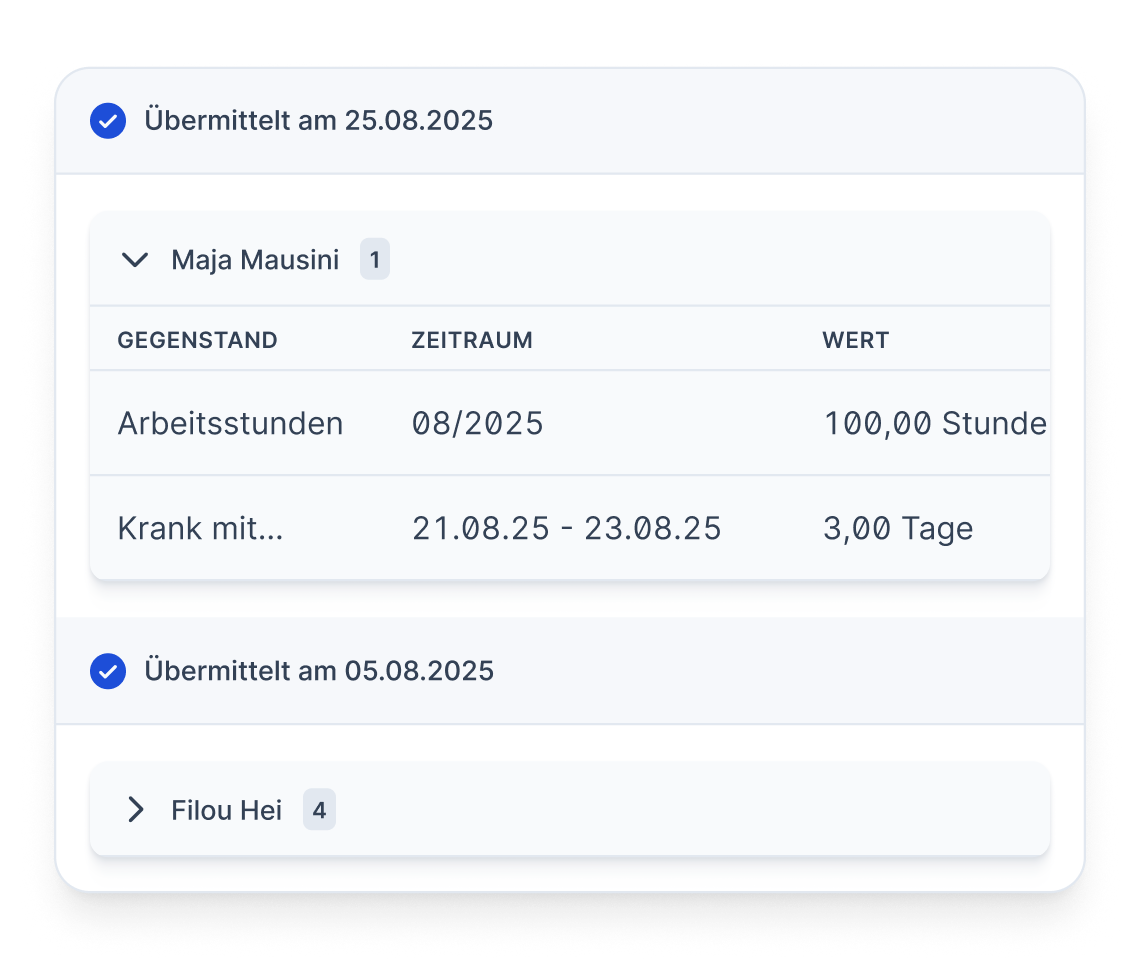The width and height of the screenshot is (1140, 960).
Task: Click the WERT column header
Action: (x=855, y=339)
